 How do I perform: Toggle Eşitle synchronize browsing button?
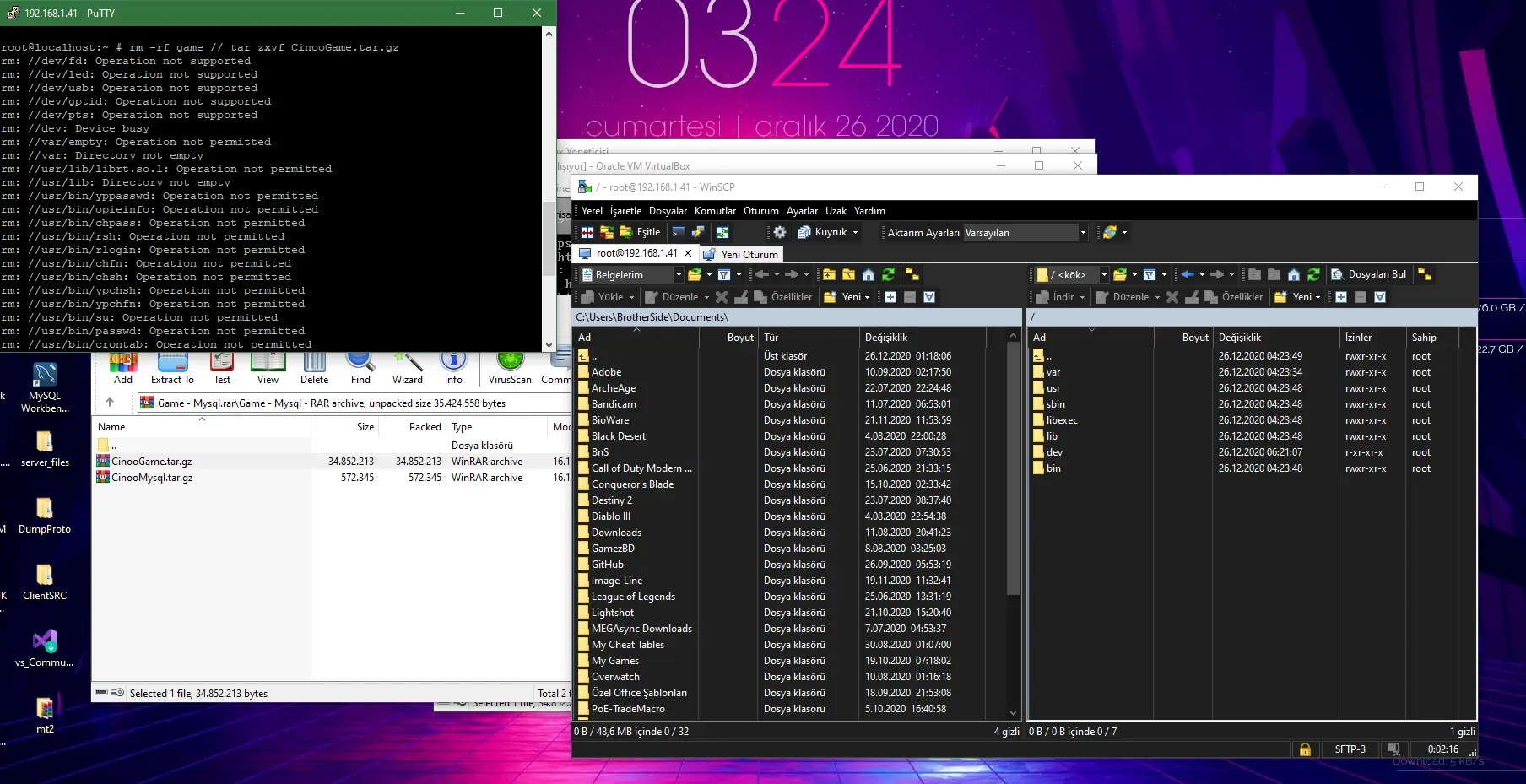[641, 232]
